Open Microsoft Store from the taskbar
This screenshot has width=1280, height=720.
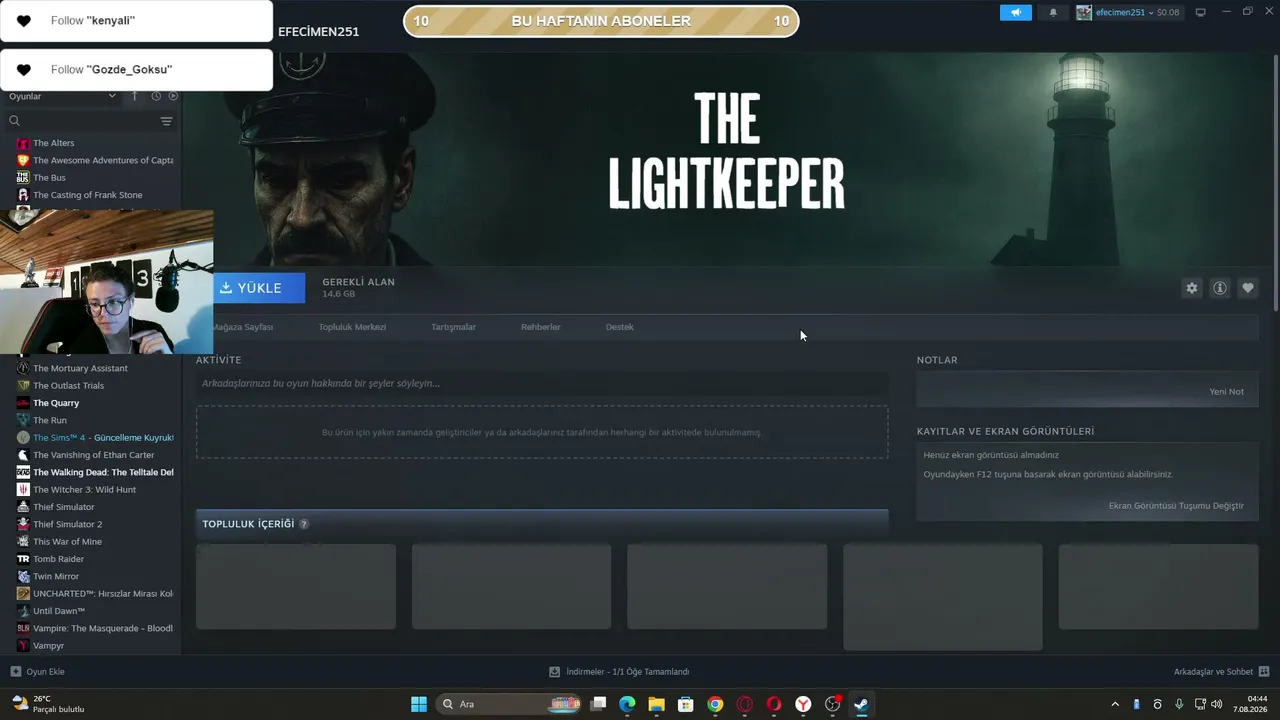click(686, 704)
